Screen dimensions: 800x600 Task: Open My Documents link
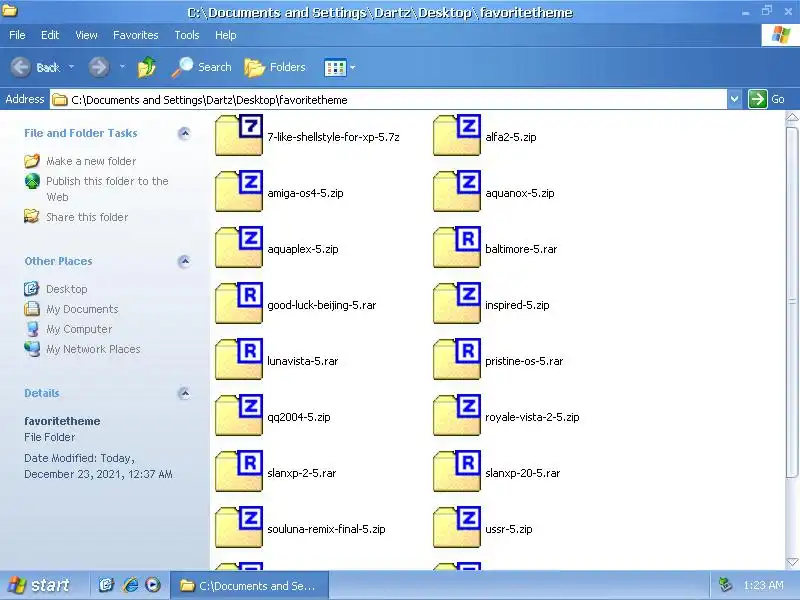[82, 309]
